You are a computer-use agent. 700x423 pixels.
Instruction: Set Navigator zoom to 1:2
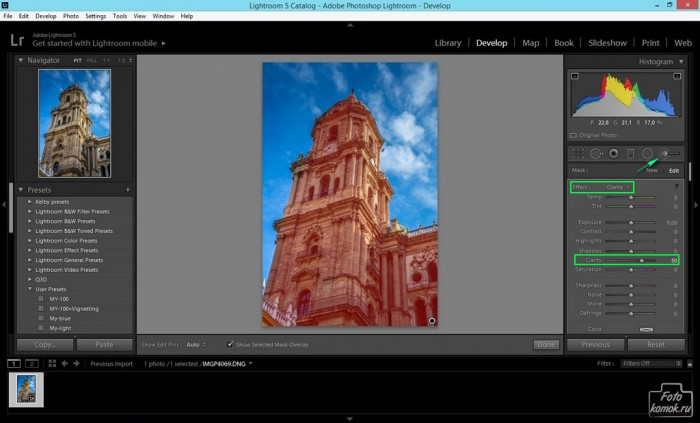121,60
